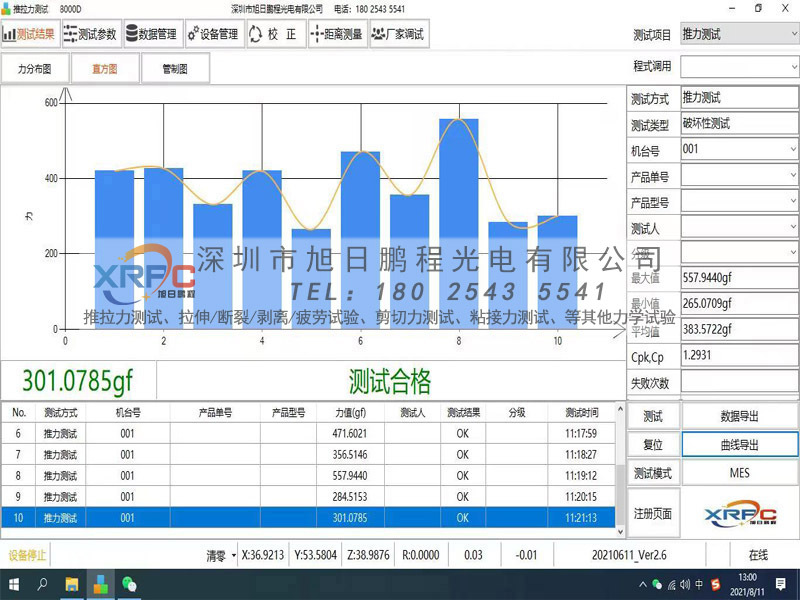
Task: Click the 中 input language indicator
Action: tap(699, 585)
